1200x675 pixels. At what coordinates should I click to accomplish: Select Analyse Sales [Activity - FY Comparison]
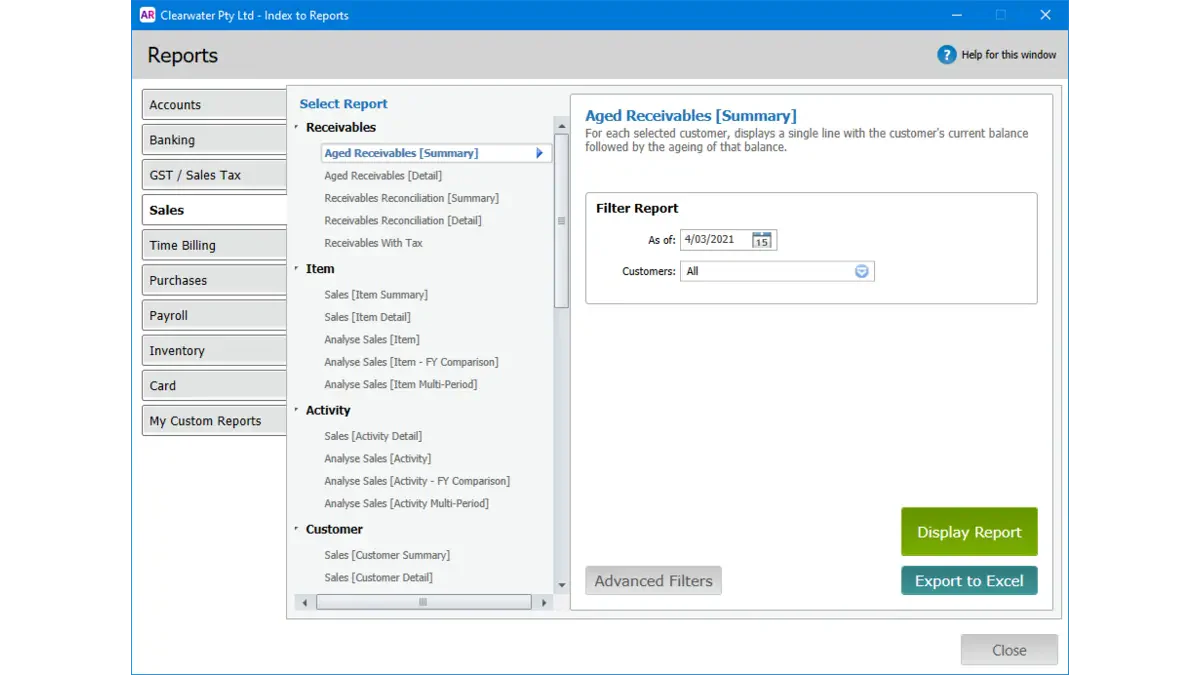(417, 481)
